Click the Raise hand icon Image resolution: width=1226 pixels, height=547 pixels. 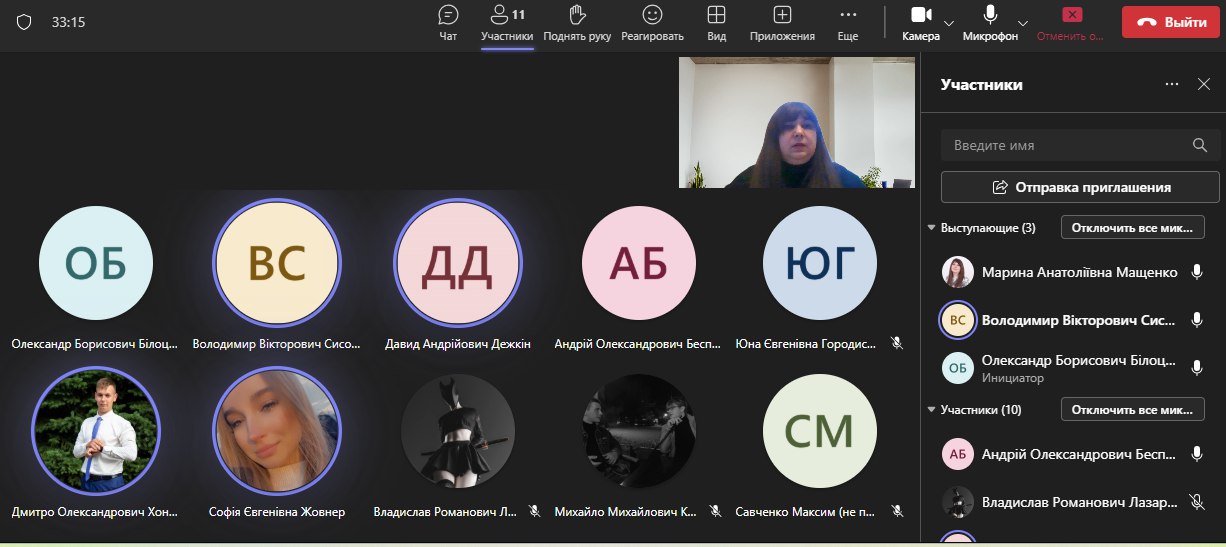577,23
